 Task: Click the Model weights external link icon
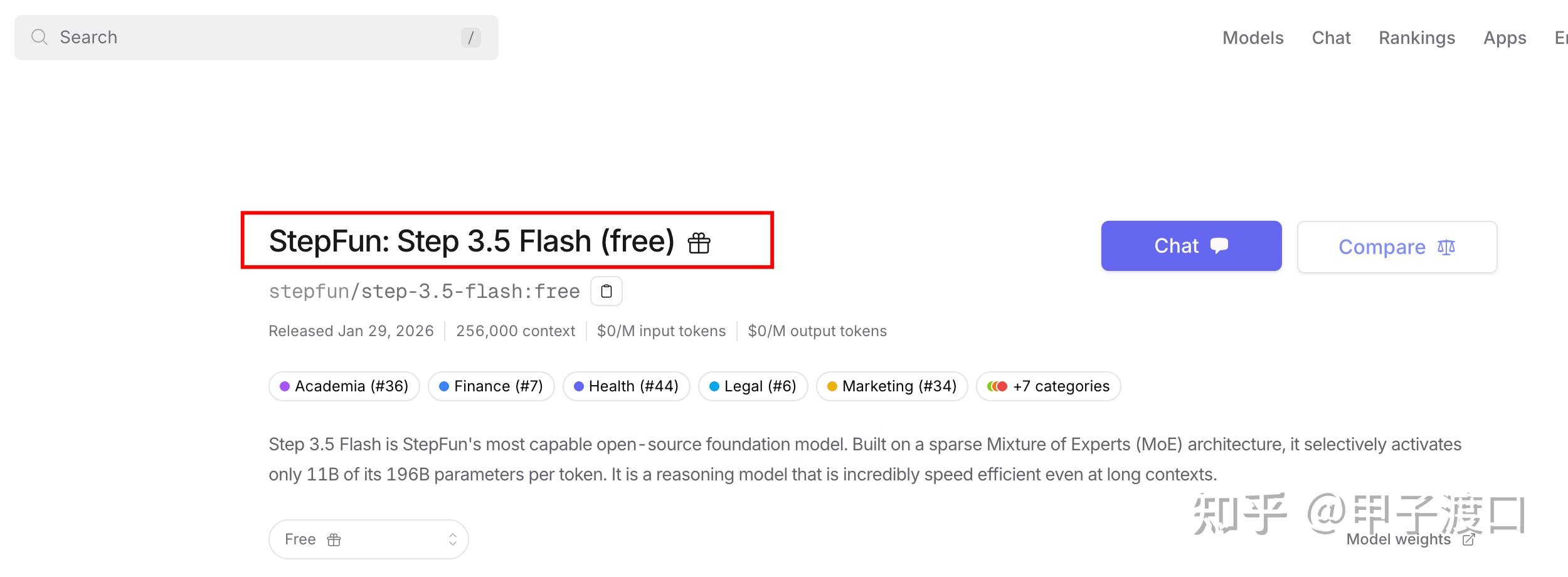[1468, 540]
